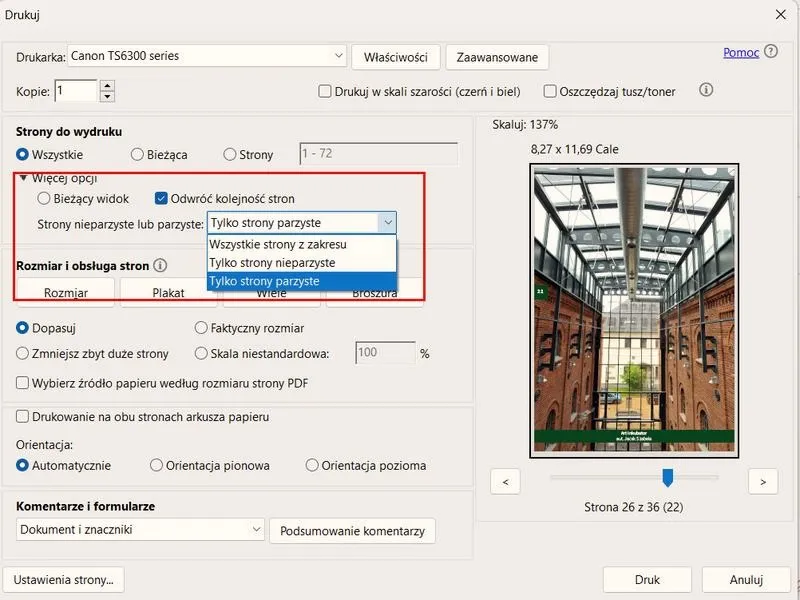
Task: Click the page preview slider handle
Action: (x=667, y=478)
